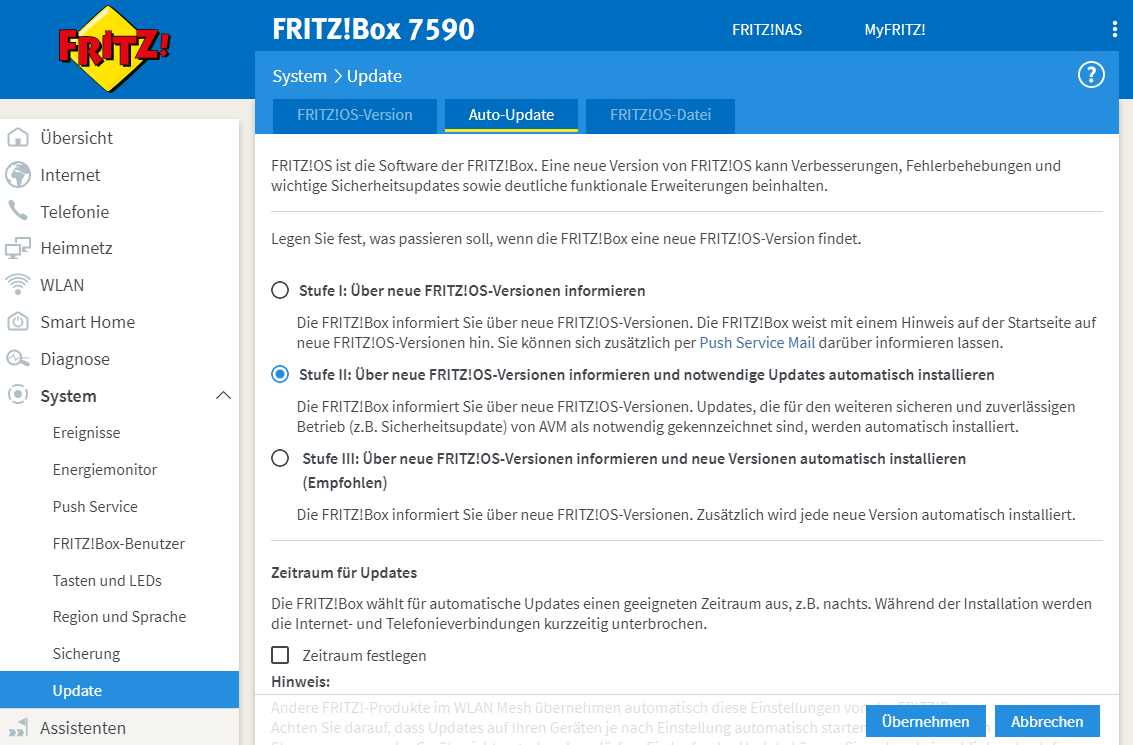This screenshot has width=1133, height=745.
Task: Select the Stufe I radio button
Action: pyautogui.click(x=280, y=291)
